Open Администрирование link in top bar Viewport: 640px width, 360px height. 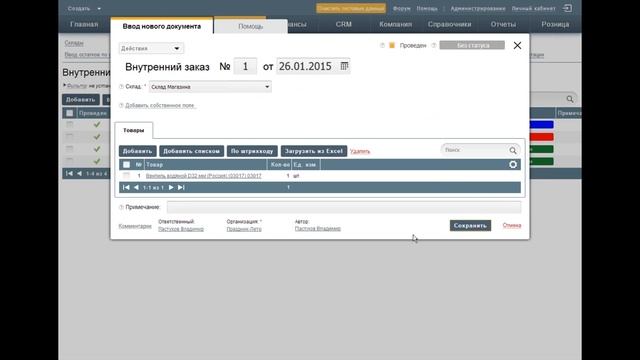pos(478,8)
